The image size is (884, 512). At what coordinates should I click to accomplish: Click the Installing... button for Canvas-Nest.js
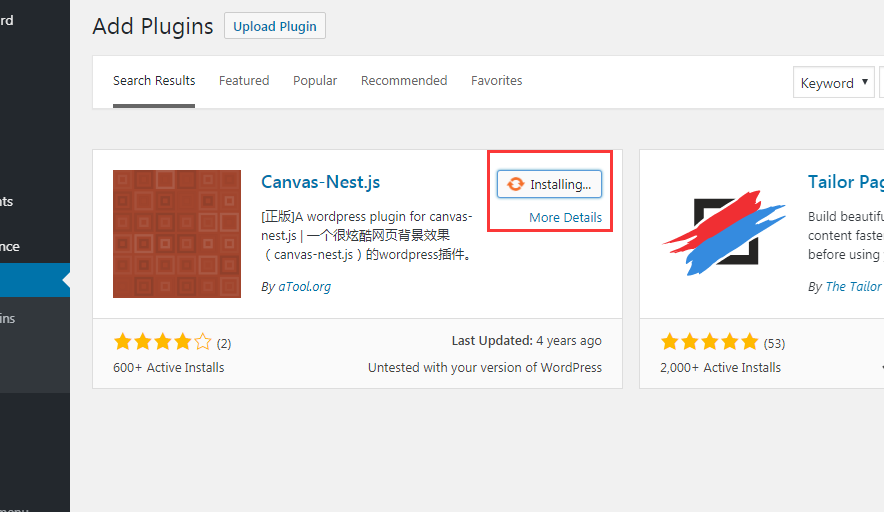549,184
